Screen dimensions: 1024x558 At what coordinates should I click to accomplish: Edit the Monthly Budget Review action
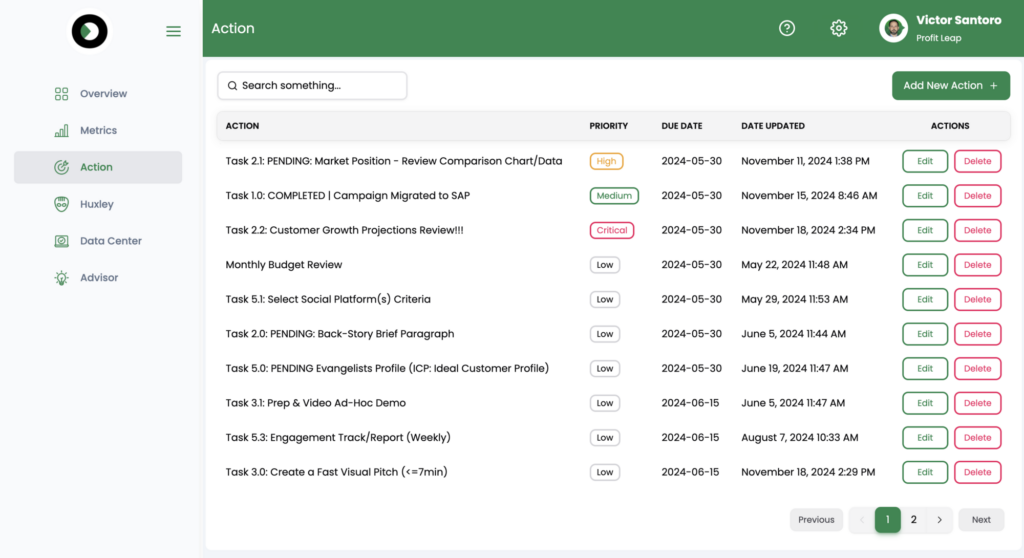coord(925,265)
